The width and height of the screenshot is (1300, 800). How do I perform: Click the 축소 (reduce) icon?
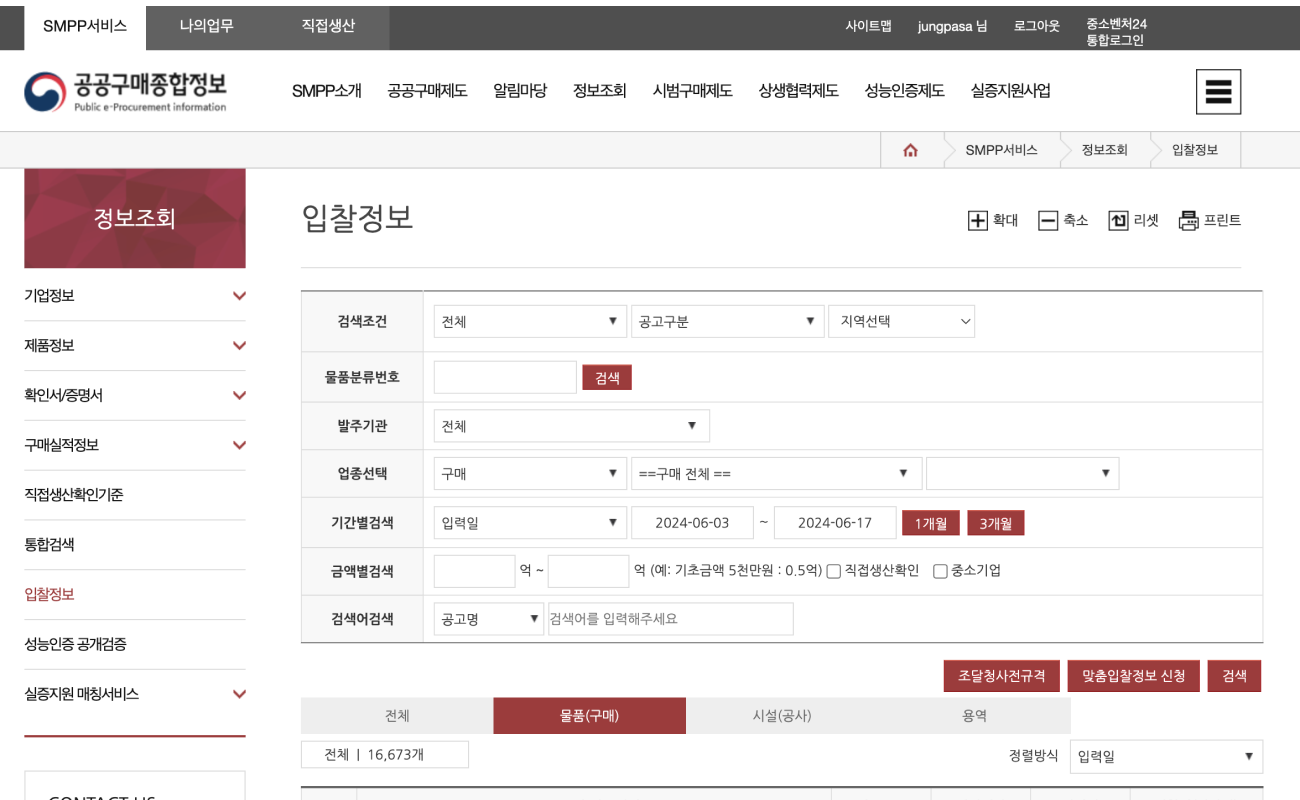[x=1048, y=220]
